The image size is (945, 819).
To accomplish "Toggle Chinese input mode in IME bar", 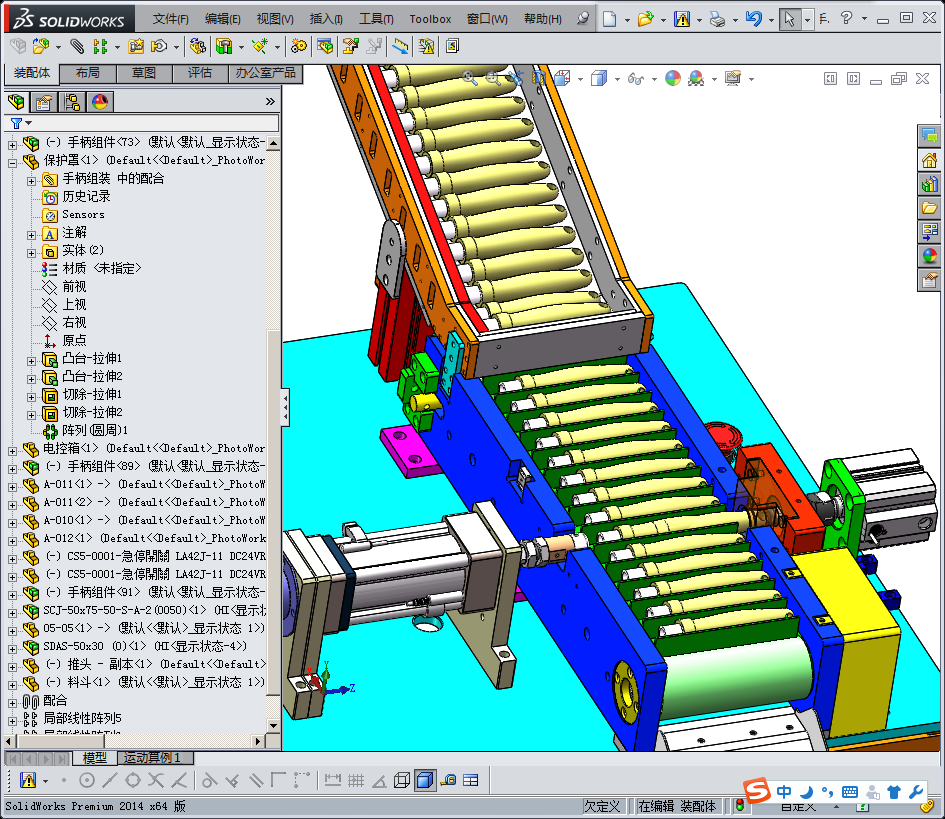I will 783,792.
